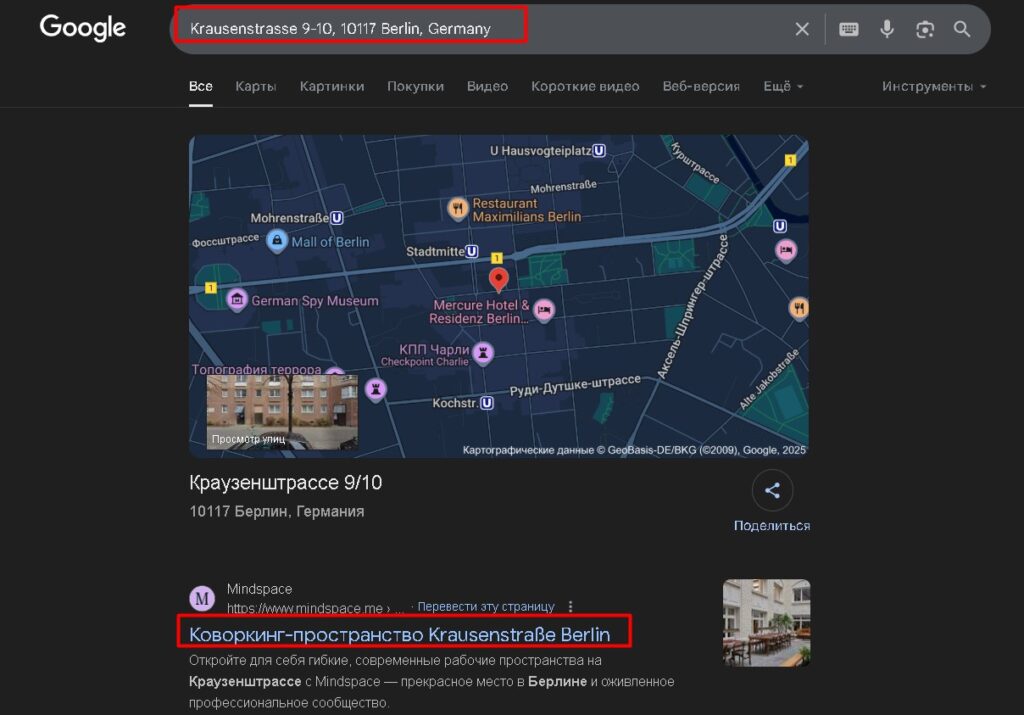The height and width of the screenshot is (715, 1024).
Task: Open search by image camera icon
Action: 924,29
